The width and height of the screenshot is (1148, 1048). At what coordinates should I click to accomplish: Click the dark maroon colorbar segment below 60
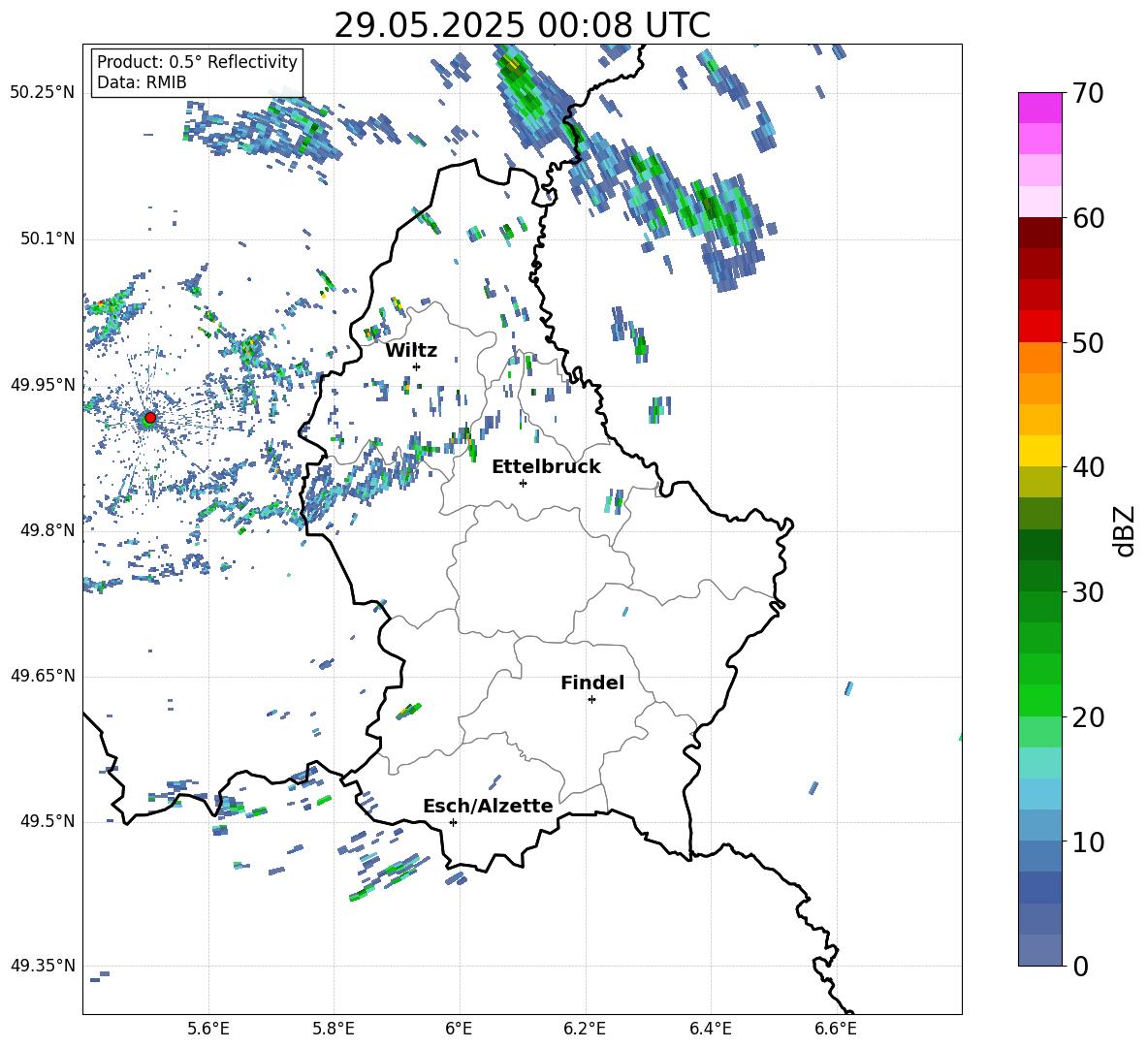[x=1040, y=233]
